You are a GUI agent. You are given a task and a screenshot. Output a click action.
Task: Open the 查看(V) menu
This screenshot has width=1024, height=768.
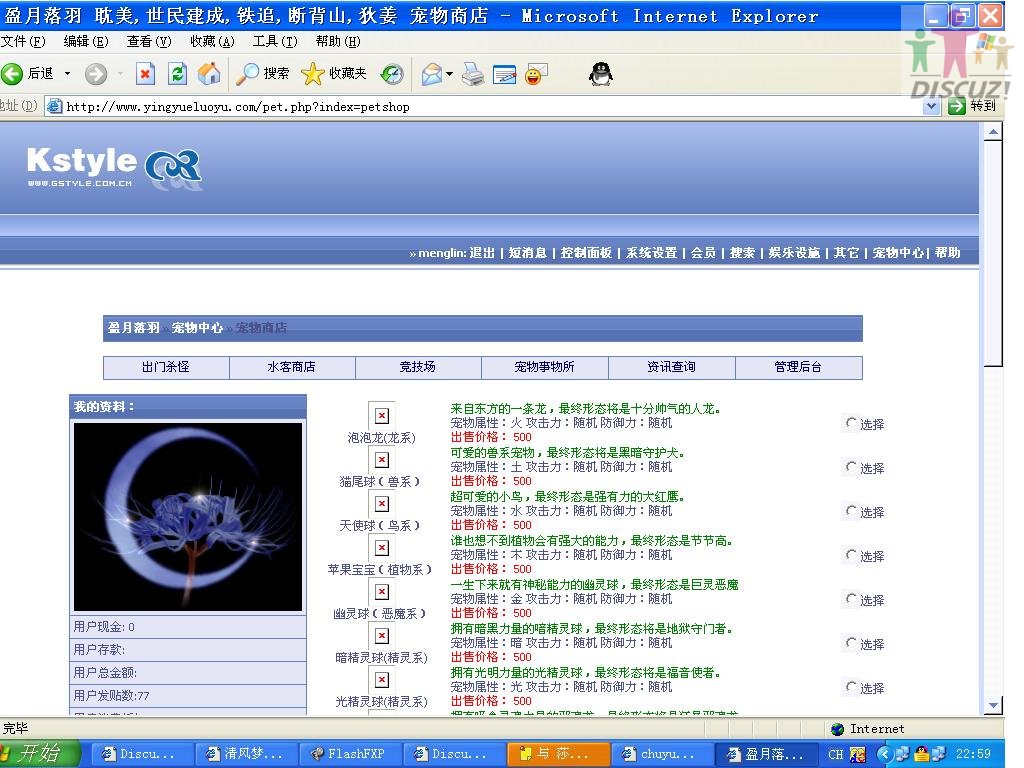(149, 41)
